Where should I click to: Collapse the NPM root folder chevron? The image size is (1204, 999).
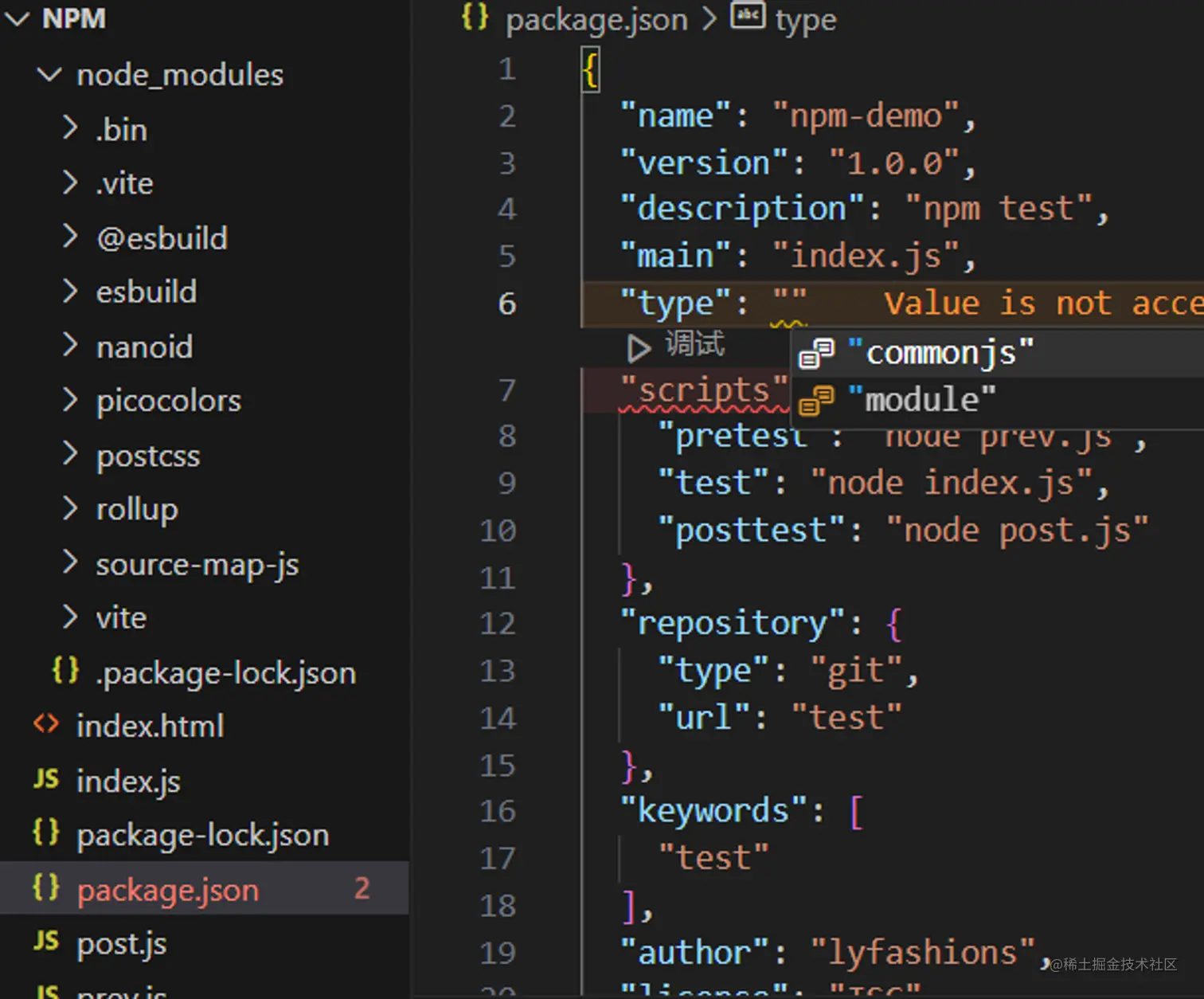17,20
